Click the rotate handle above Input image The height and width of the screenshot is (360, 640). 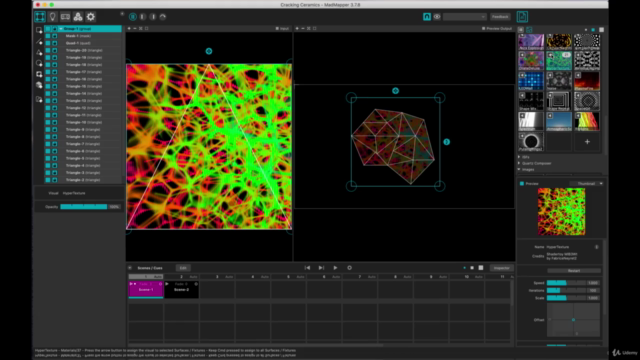click(x=209, y=51)
